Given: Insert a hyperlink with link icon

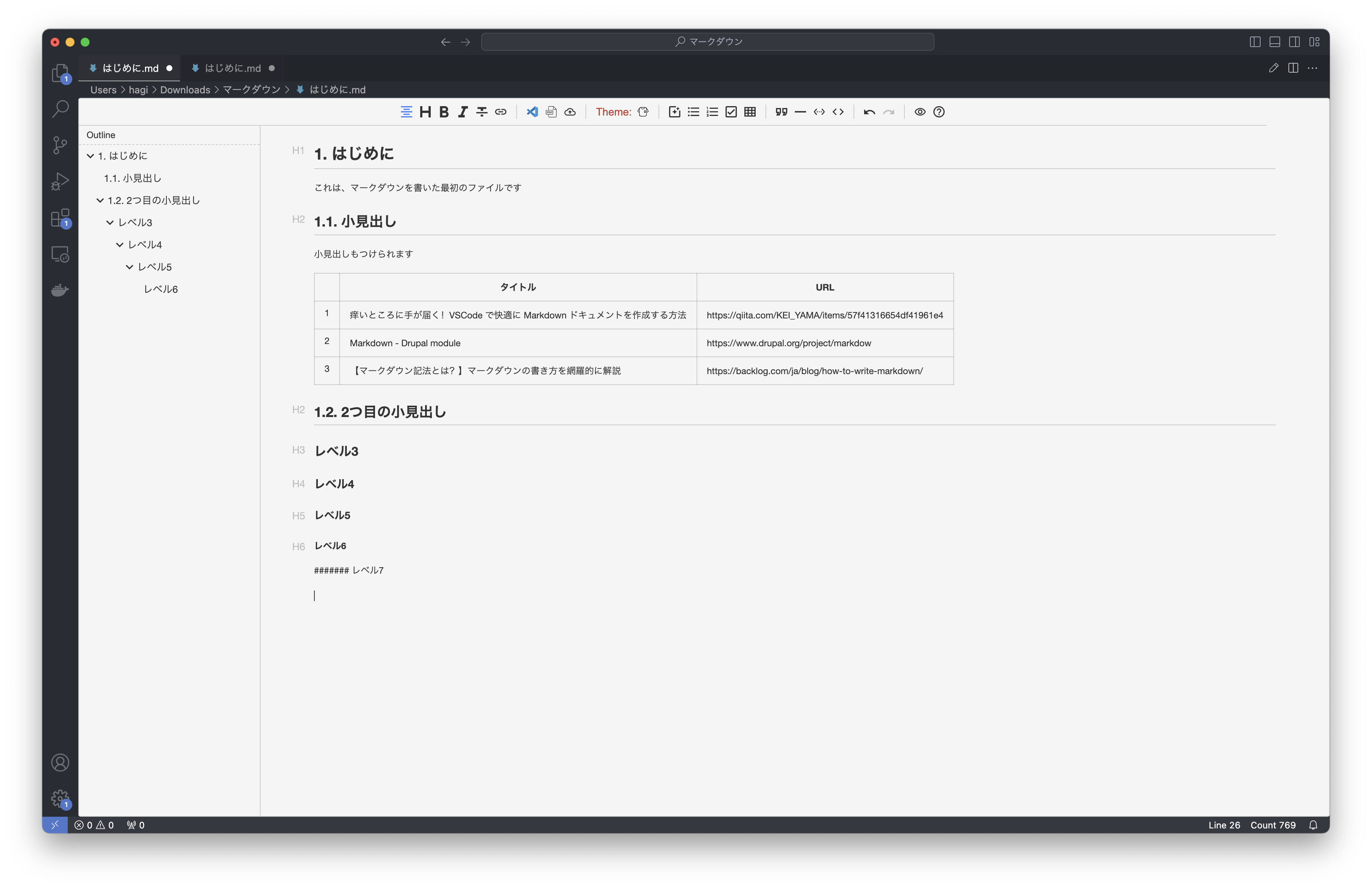Looking at the screenshot, I should pos(501,112).
